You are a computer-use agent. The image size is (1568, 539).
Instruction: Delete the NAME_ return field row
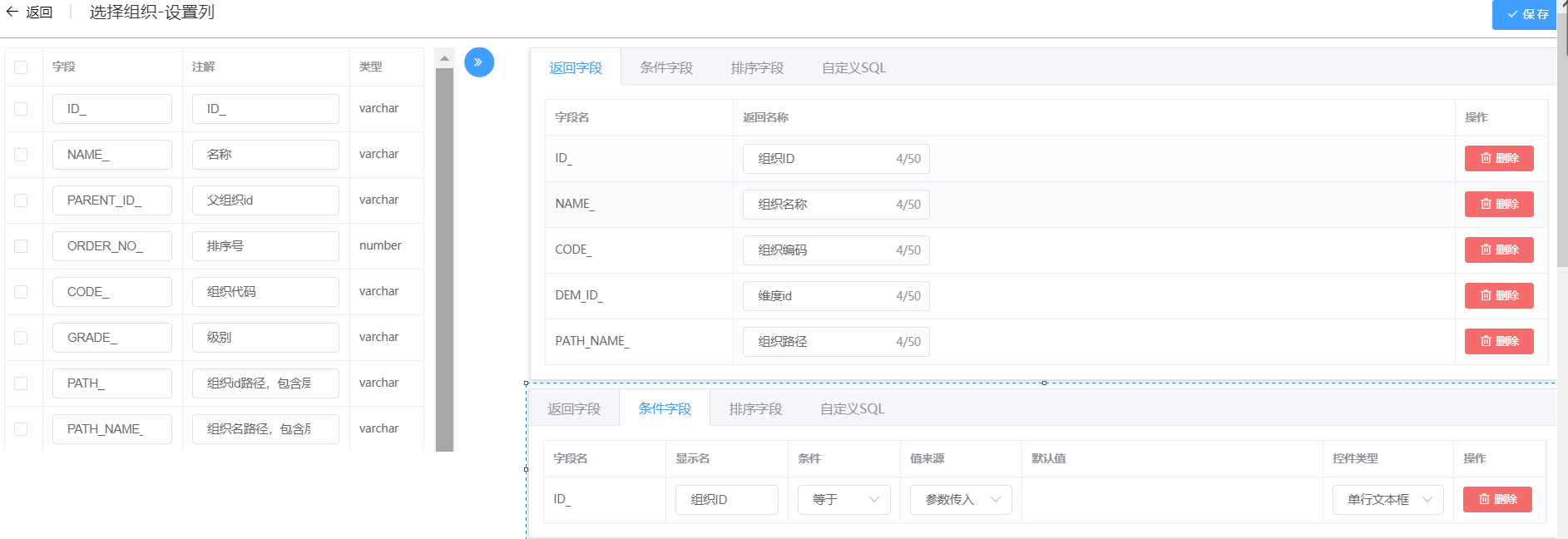click(x=1498, y=204)
